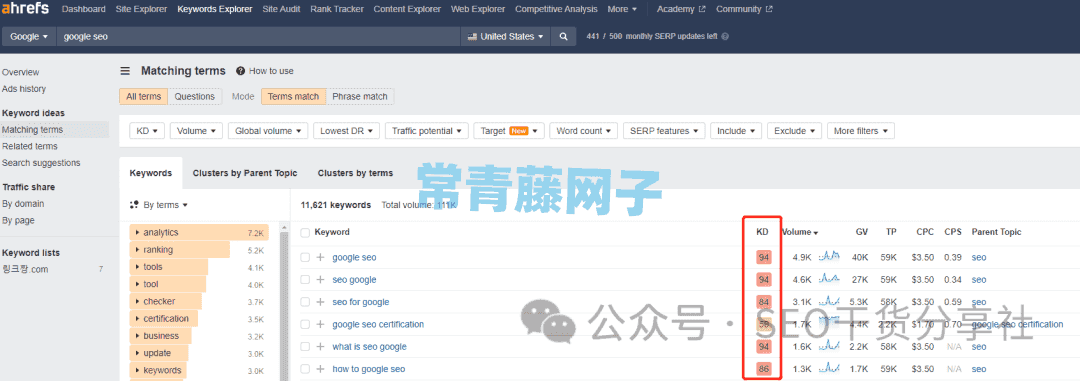
Task: Open the Global volume filter dropdown
Action: [x=268, y=131]
